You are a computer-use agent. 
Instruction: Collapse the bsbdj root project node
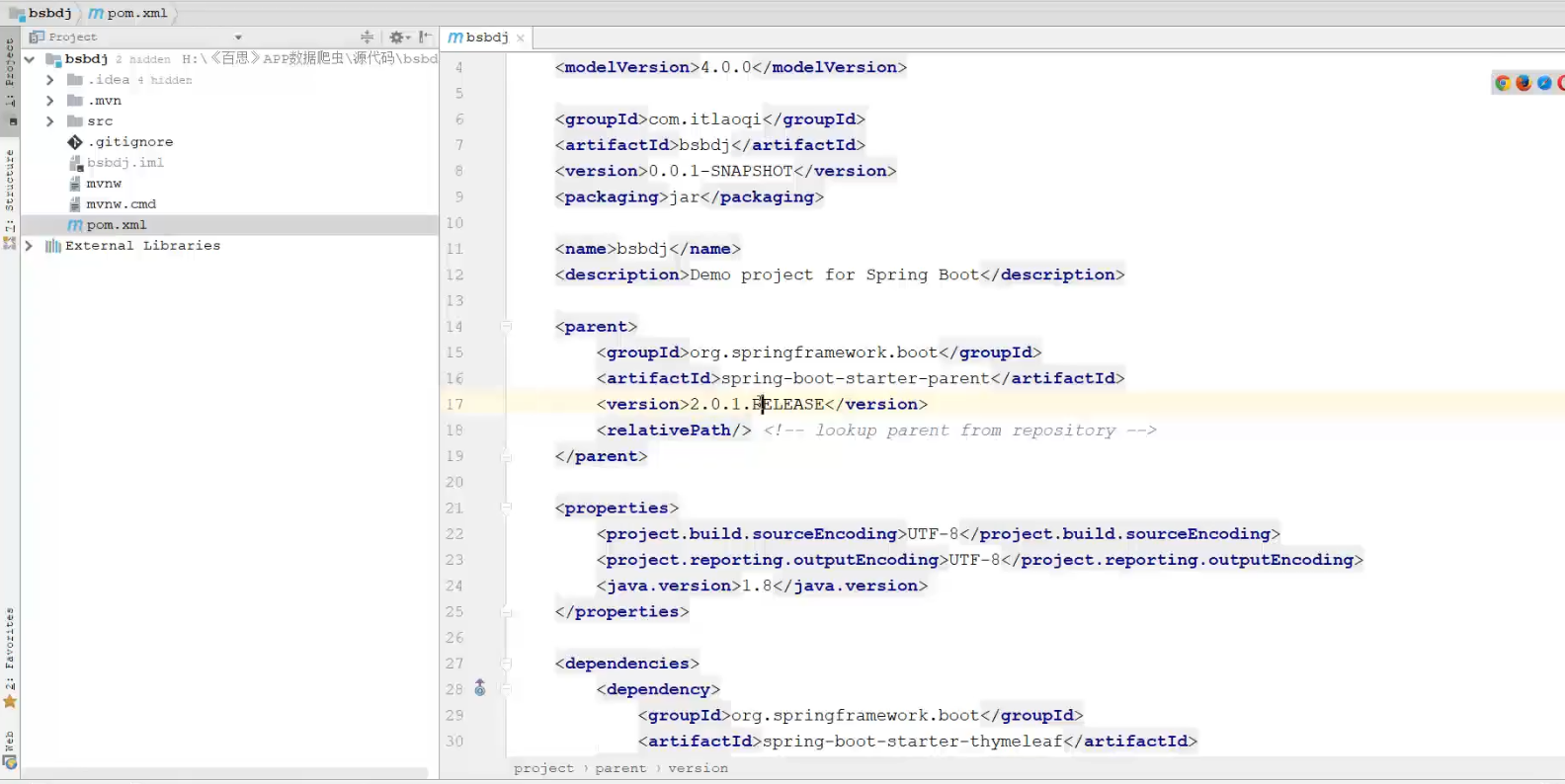[30, 59]
